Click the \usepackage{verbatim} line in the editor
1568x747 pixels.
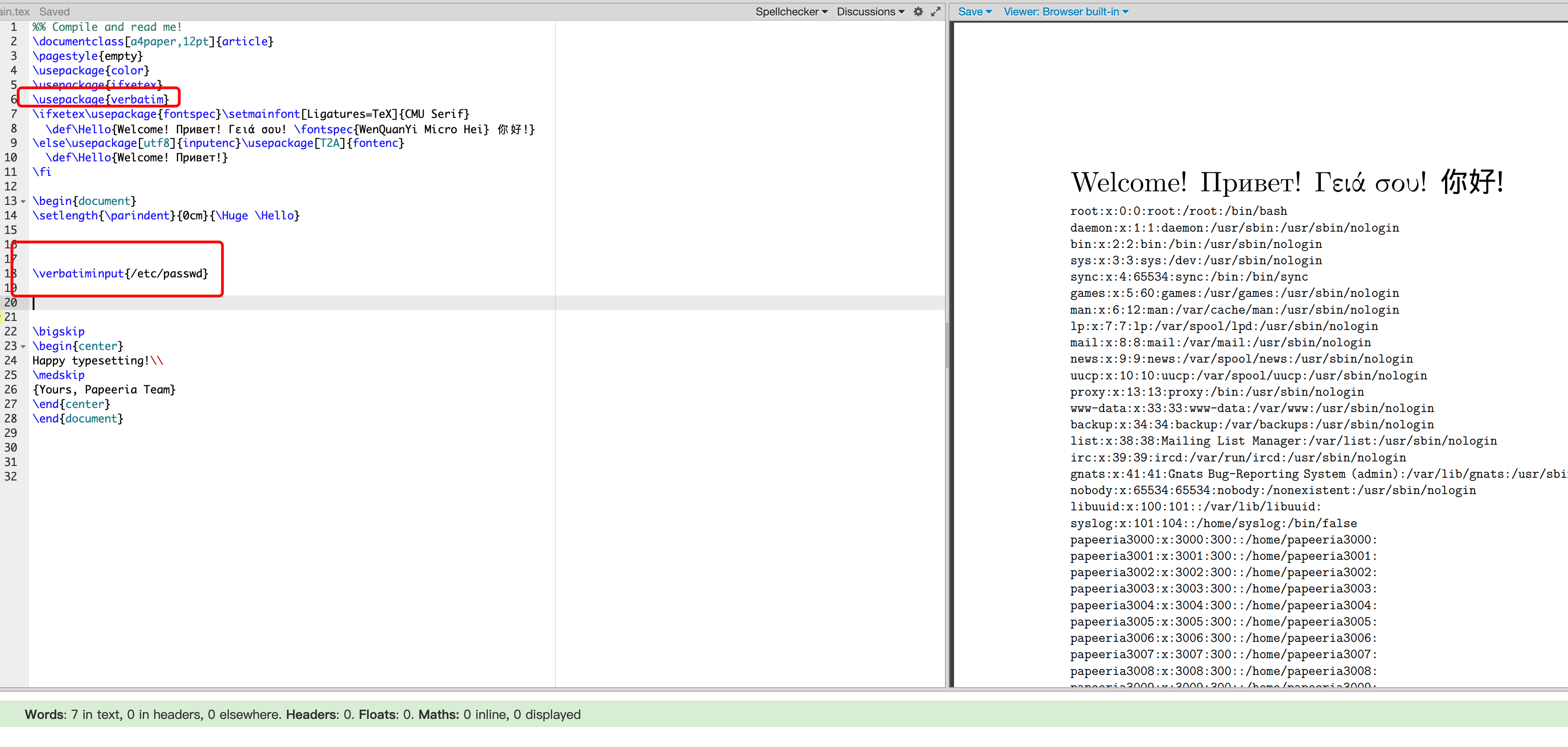[100, 99]
